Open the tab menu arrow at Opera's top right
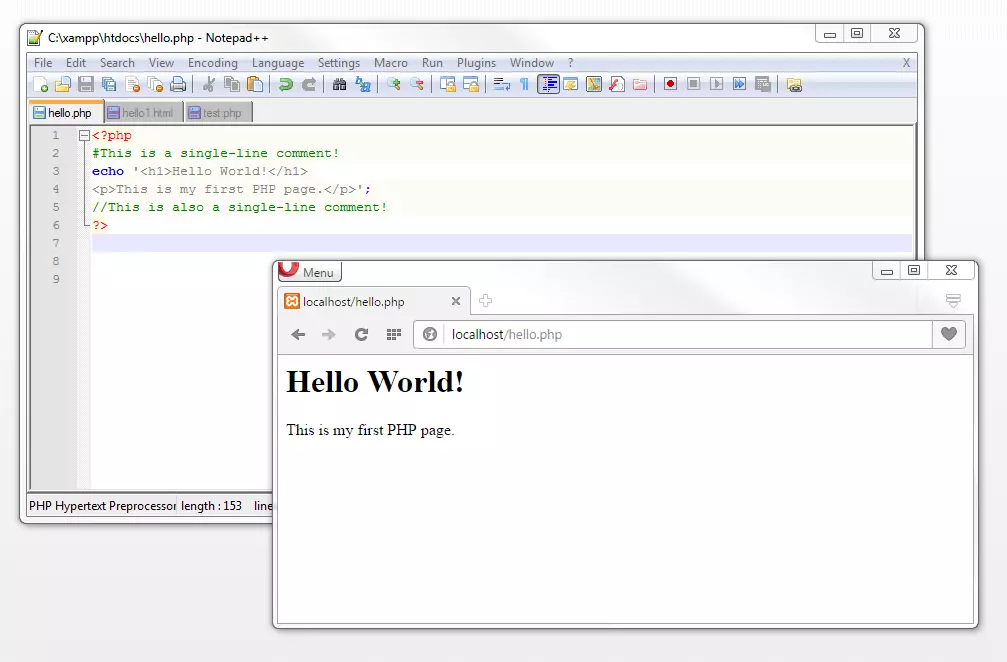 pos(952,300)
